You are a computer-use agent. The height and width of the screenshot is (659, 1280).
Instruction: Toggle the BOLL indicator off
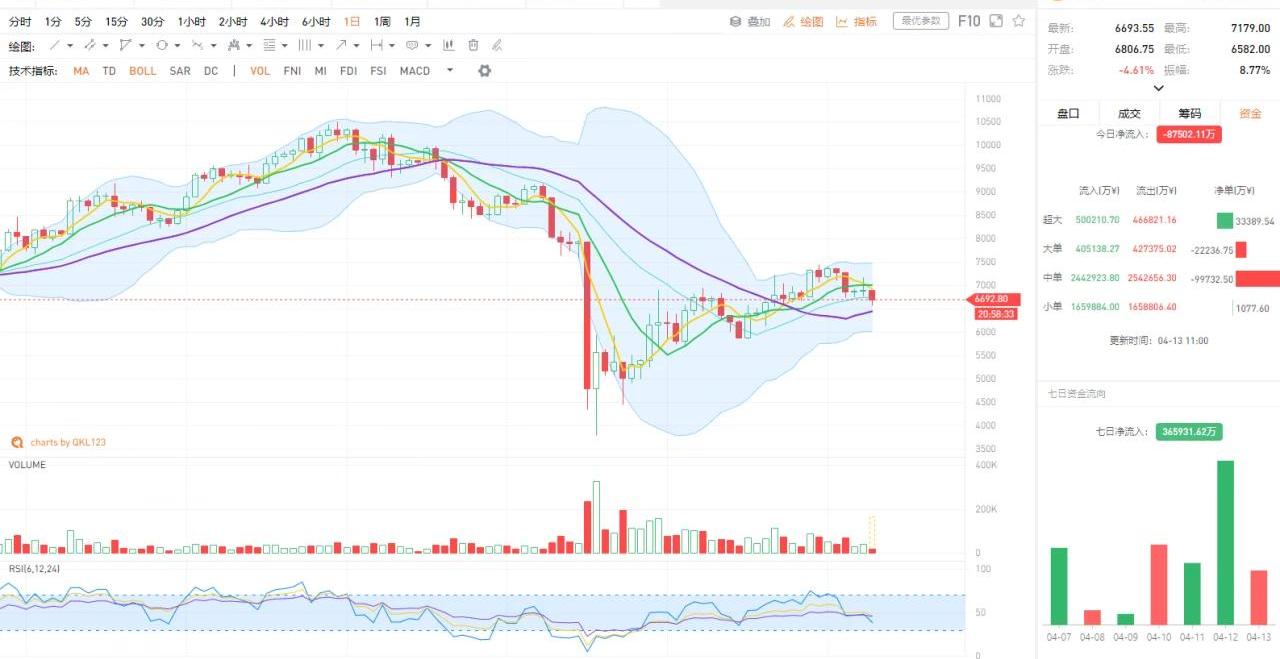(143, 71)
